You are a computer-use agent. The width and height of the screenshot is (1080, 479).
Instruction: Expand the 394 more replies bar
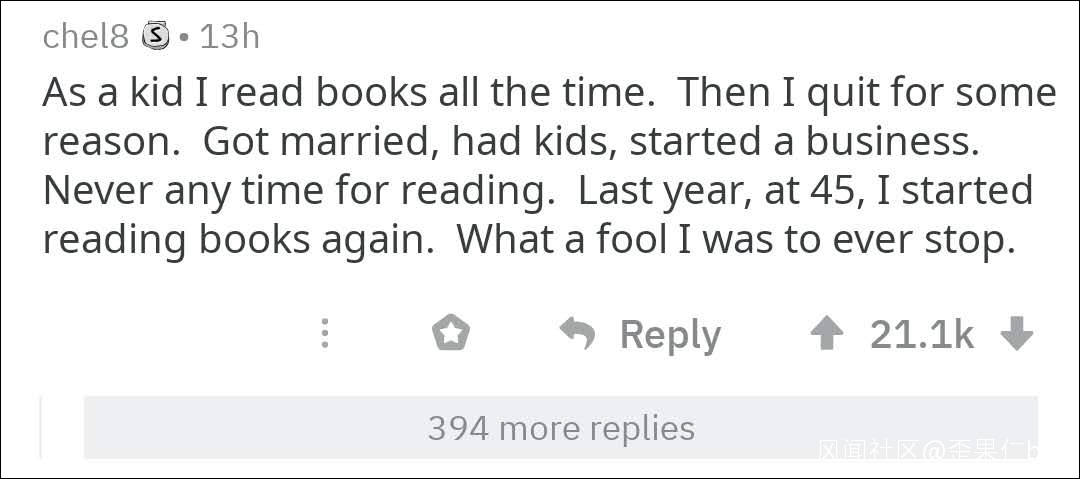[x=561, y=428]
